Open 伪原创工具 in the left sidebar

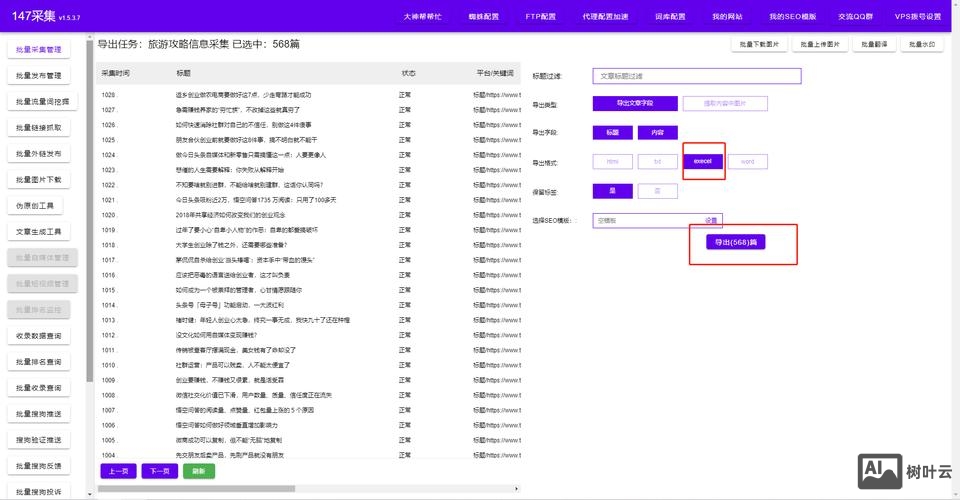[x=40, y=206]
